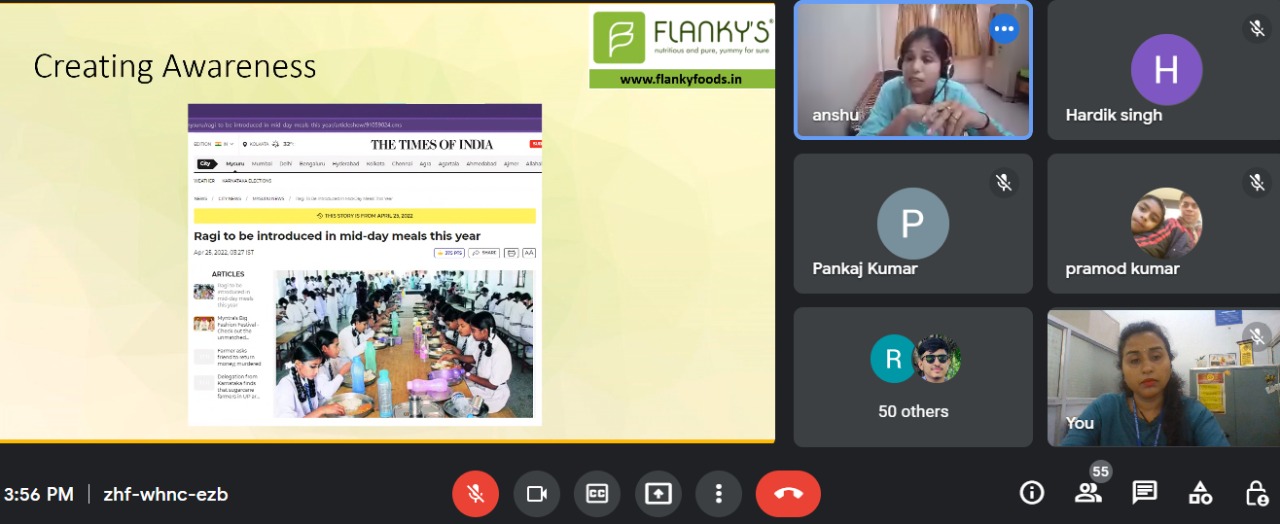Leave the call with the red hang-up button
This screenshot has height=524, width=1280.
pyautogui.click(x=788, y=494)
